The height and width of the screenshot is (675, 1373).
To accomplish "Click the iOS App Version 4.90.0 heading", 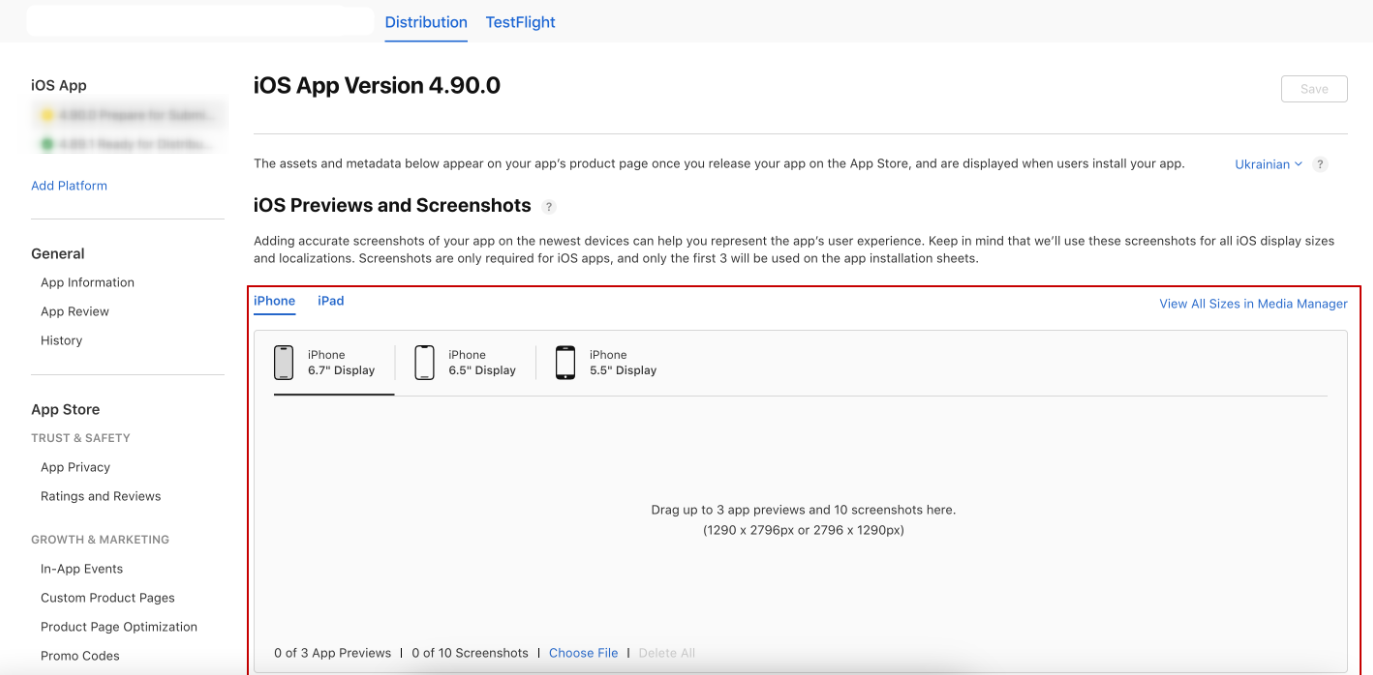I will [377, 86].
